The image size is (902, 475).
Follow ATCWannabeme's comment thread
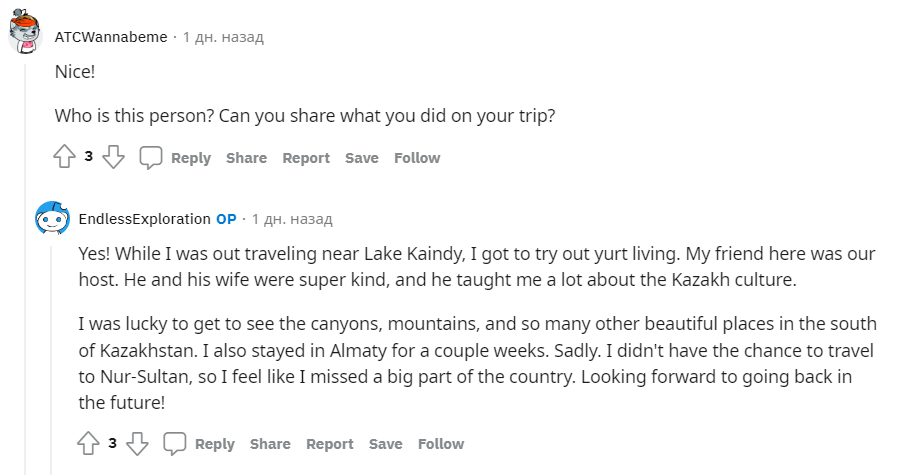(417, 158)
